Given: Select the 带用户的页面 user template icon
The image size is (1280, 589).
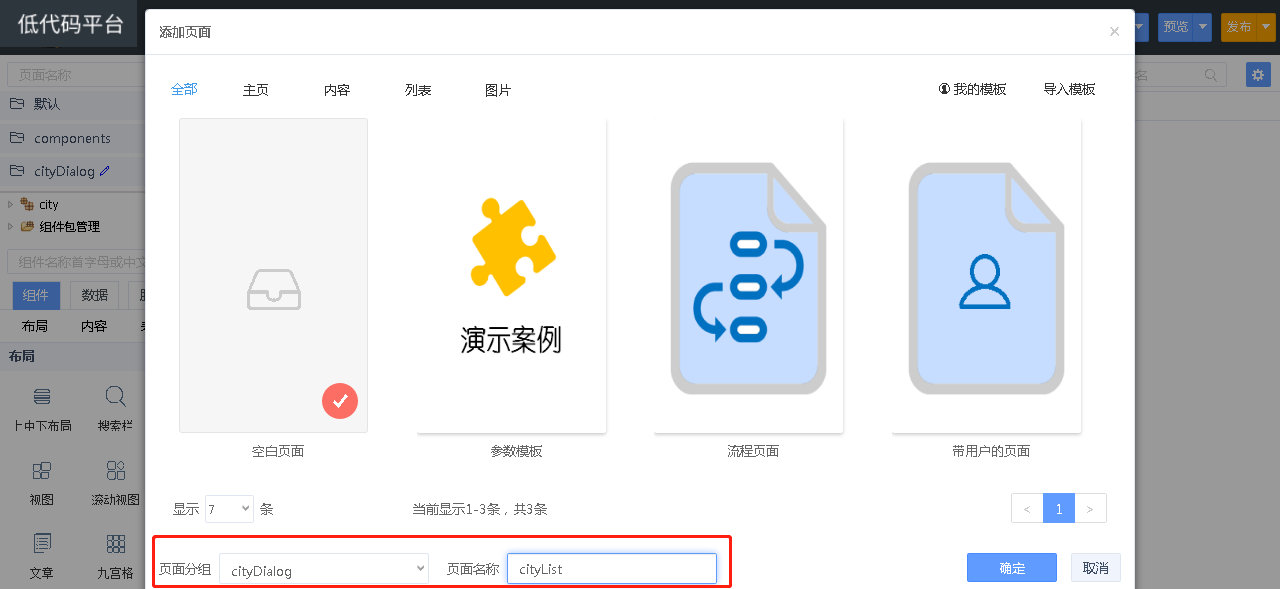Looking at the screenshot, I should pyautogui.click(x=986, y=275).
